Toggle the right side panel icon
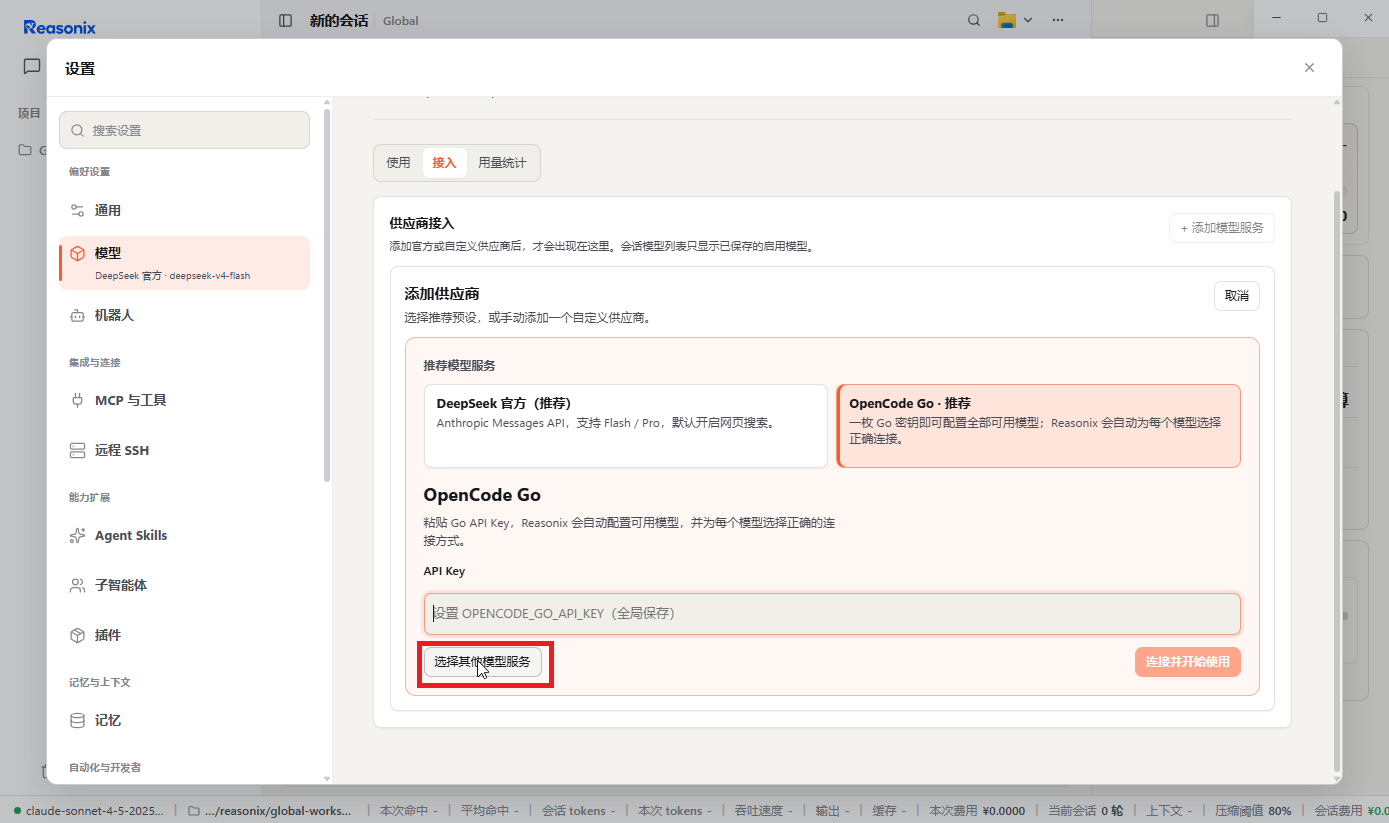 pos(1212,20)
